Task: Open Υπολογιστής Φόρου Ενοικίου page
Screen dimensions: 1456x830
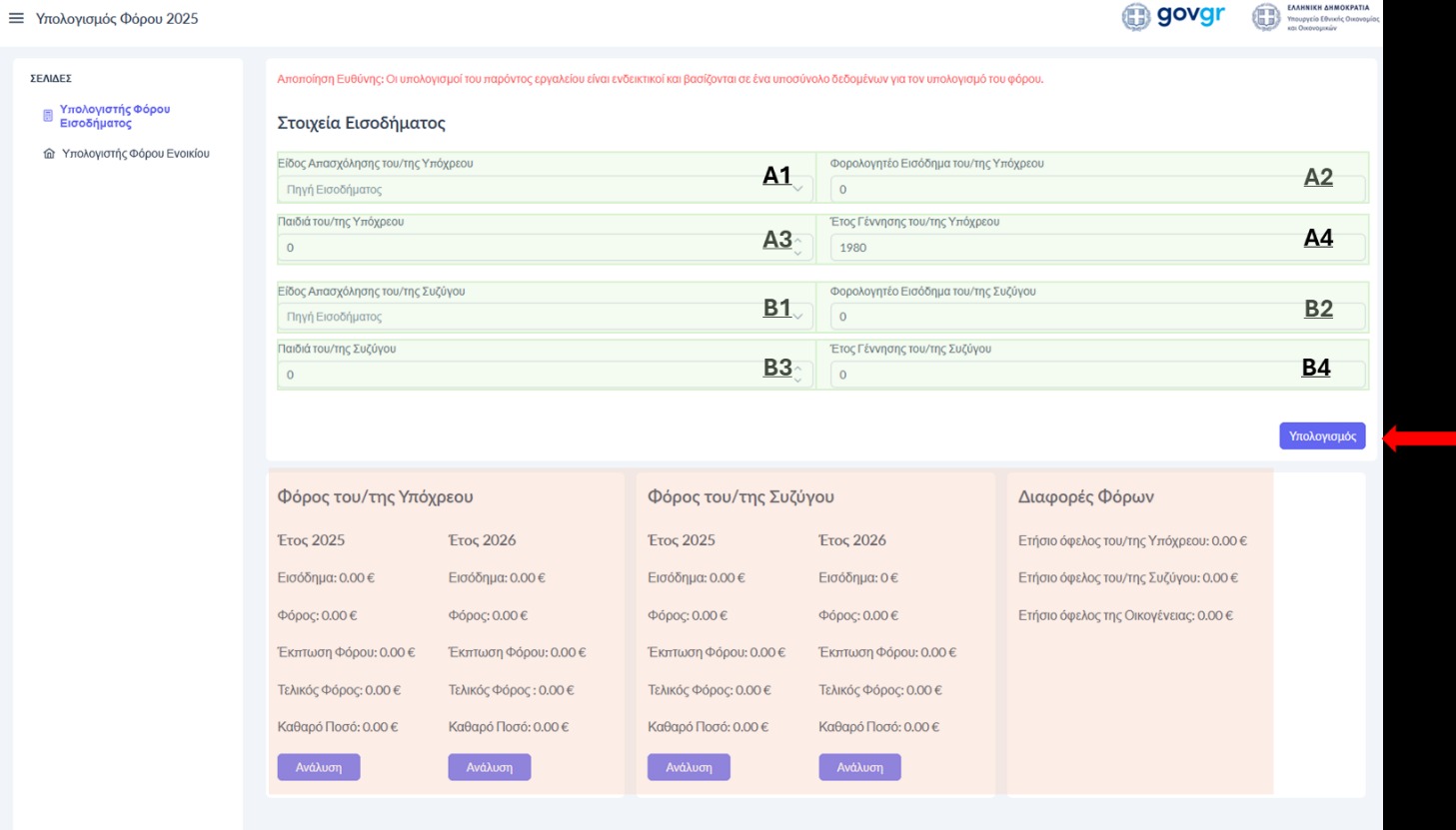Action: [x=135, y=154]
